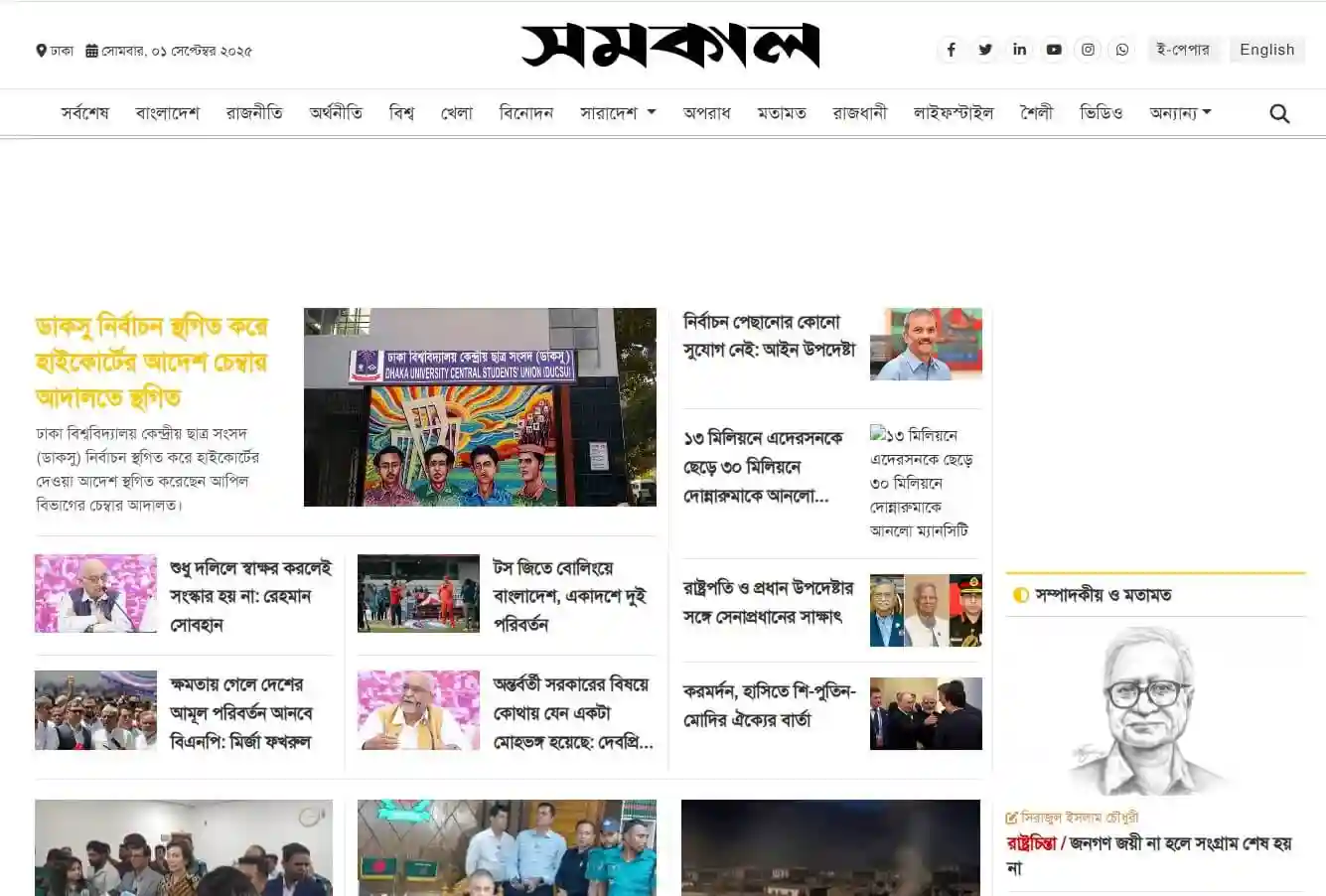Open the Facebook social icon

(x=951, y=50)
